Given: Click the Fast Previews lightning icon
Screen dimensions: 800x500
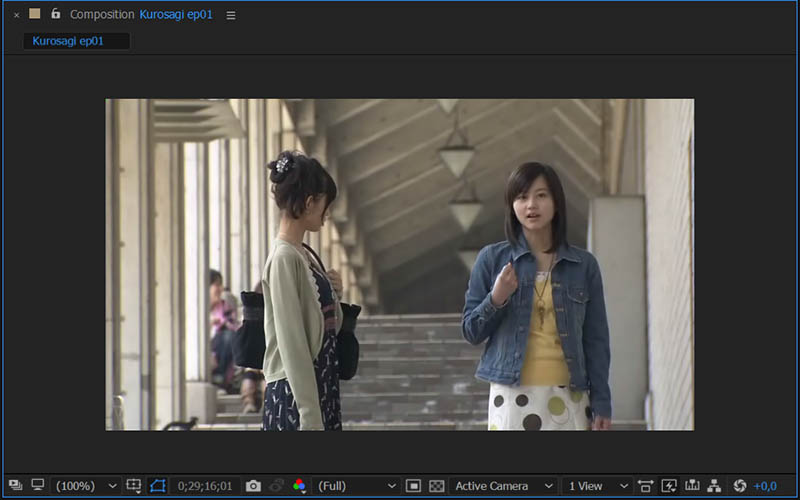Looking at the screenshot, I should click(x=669, y=486).
